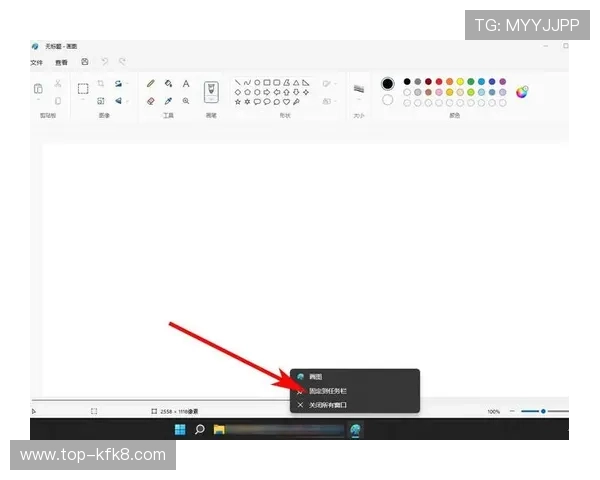Open the 查看 (View) menu
Image resolution: width=600 pixels, height=480 pixels.
(x=62, y=62)
